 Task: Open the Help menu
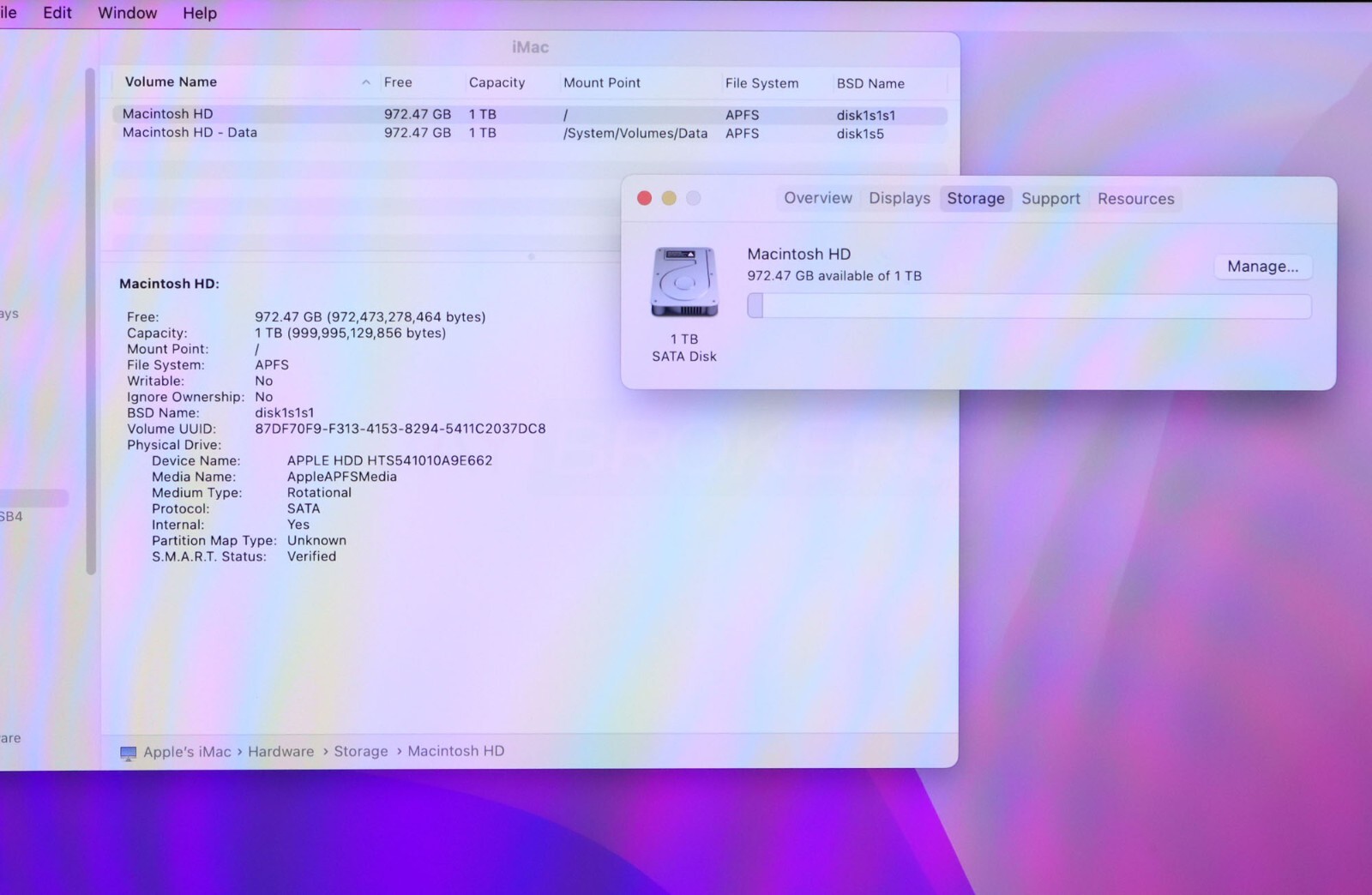tap(200, 13)
